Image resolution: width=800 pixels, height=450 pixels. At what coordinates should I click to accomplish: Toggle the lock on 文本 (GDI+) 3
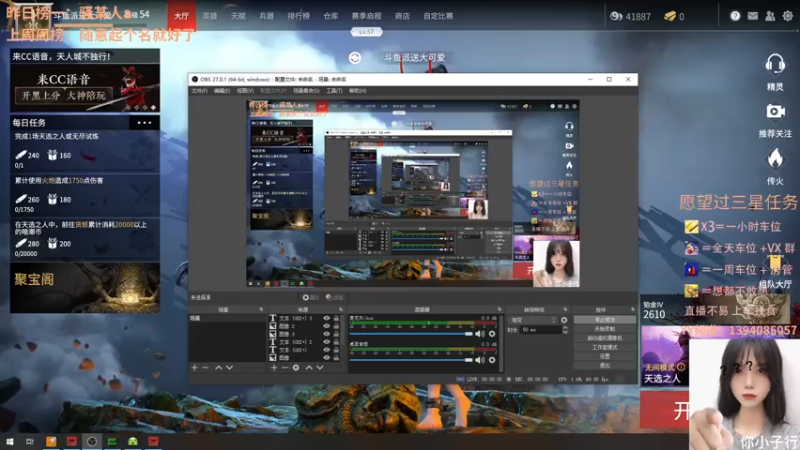[x=336, y=318]
